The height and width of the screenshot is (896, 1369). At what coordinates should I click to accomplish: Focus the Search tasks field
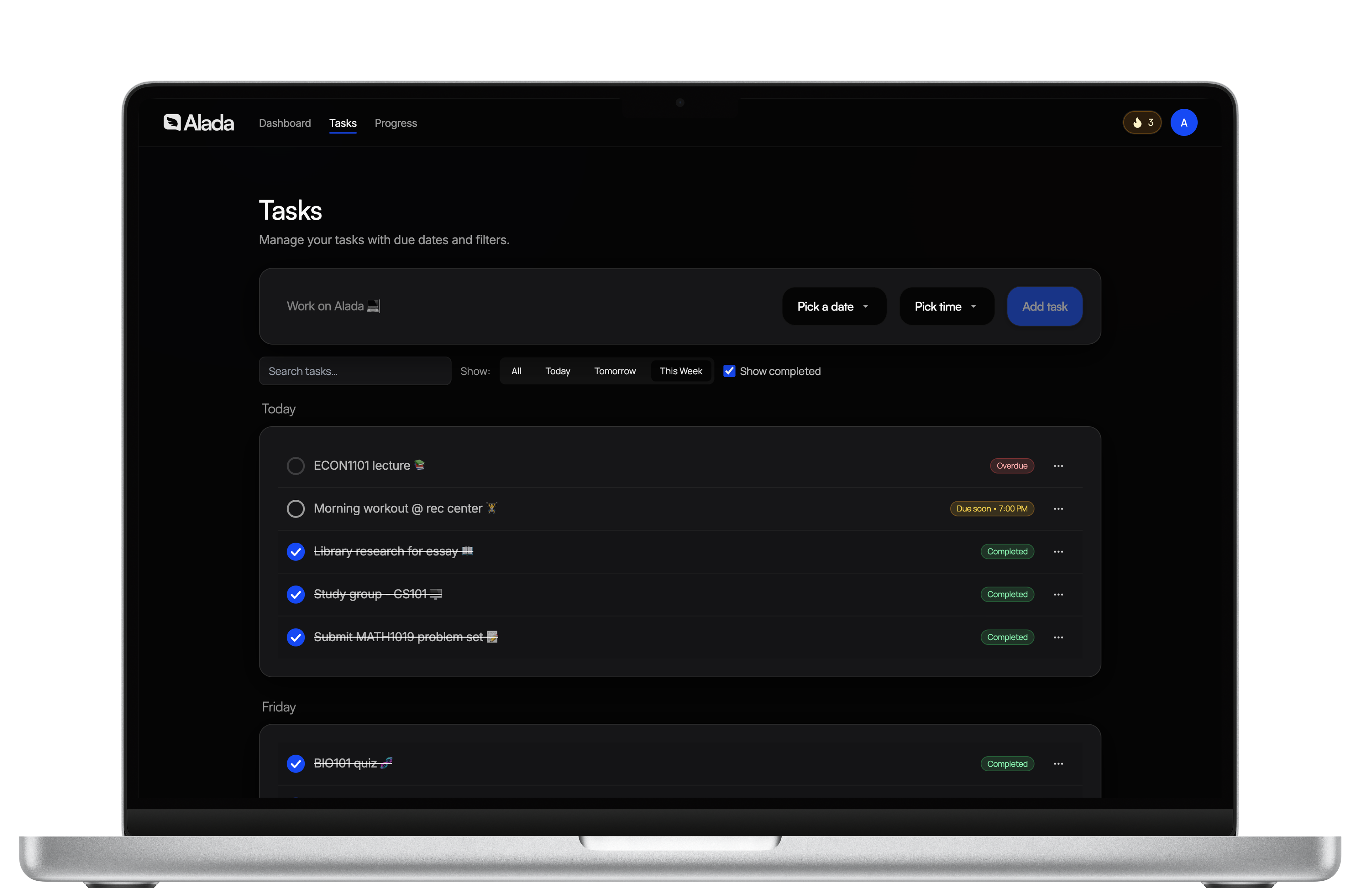pyautogui.click(x=354, y=371)
